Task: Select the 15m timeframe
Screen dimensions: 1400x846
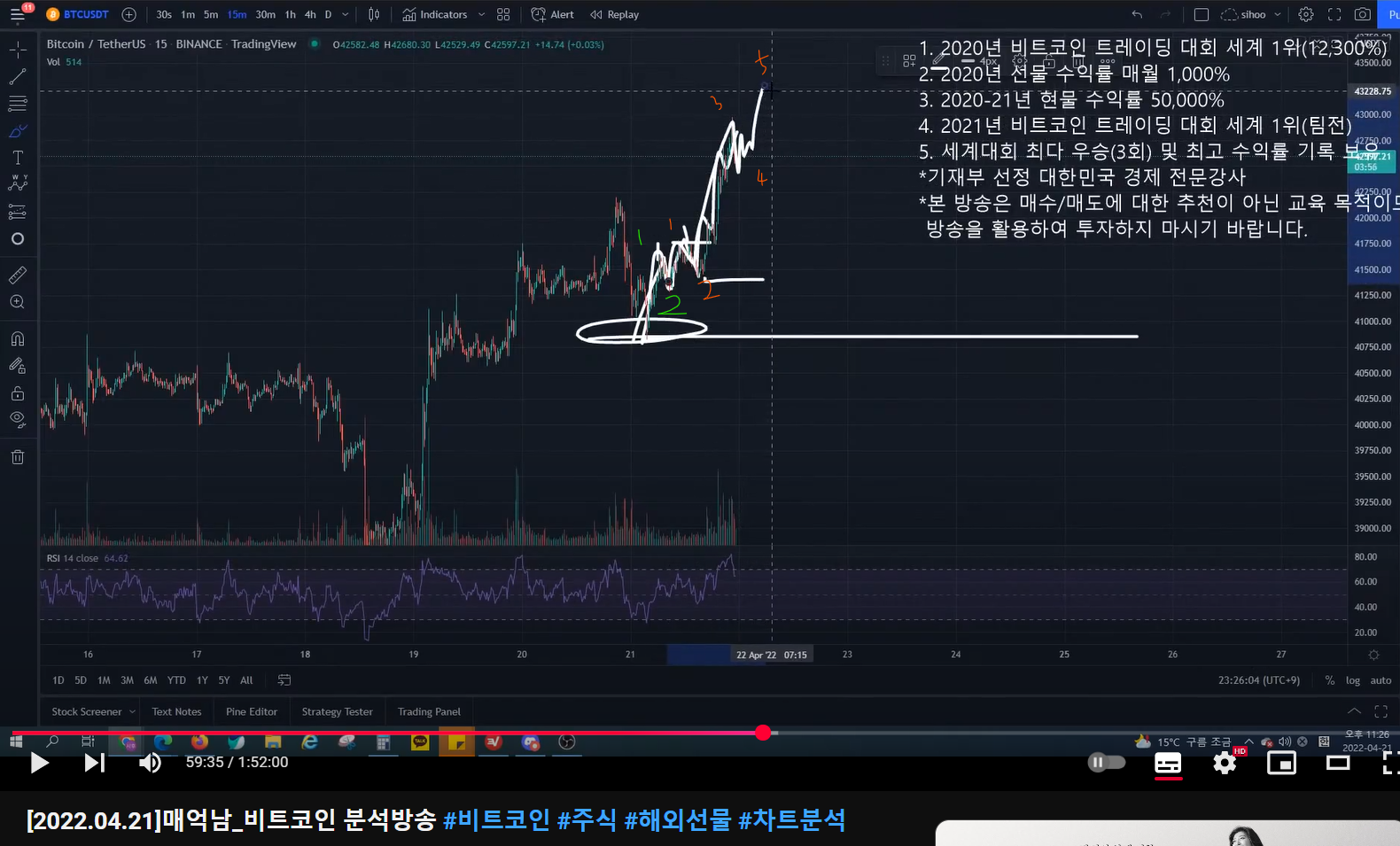Action: [237, 15]
